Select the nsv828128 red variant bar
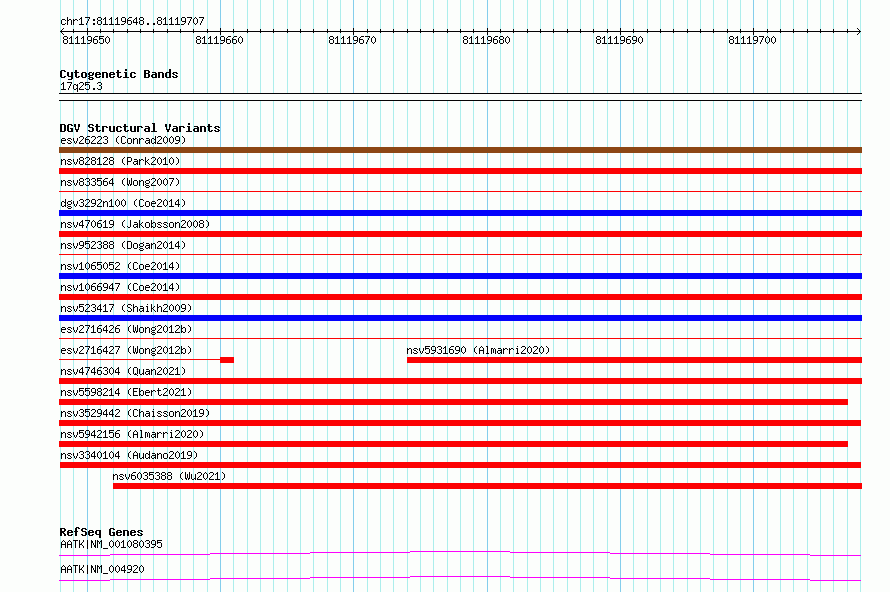 click(x=460, y=171)
